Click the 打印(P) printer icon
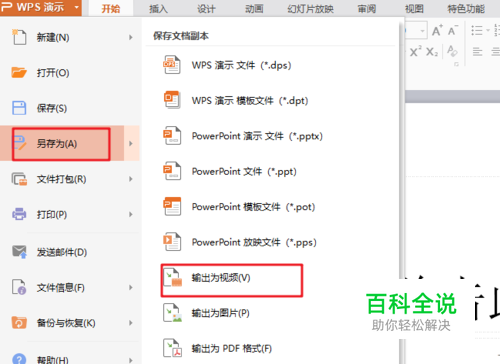The image size is (500, 364). 19,214
